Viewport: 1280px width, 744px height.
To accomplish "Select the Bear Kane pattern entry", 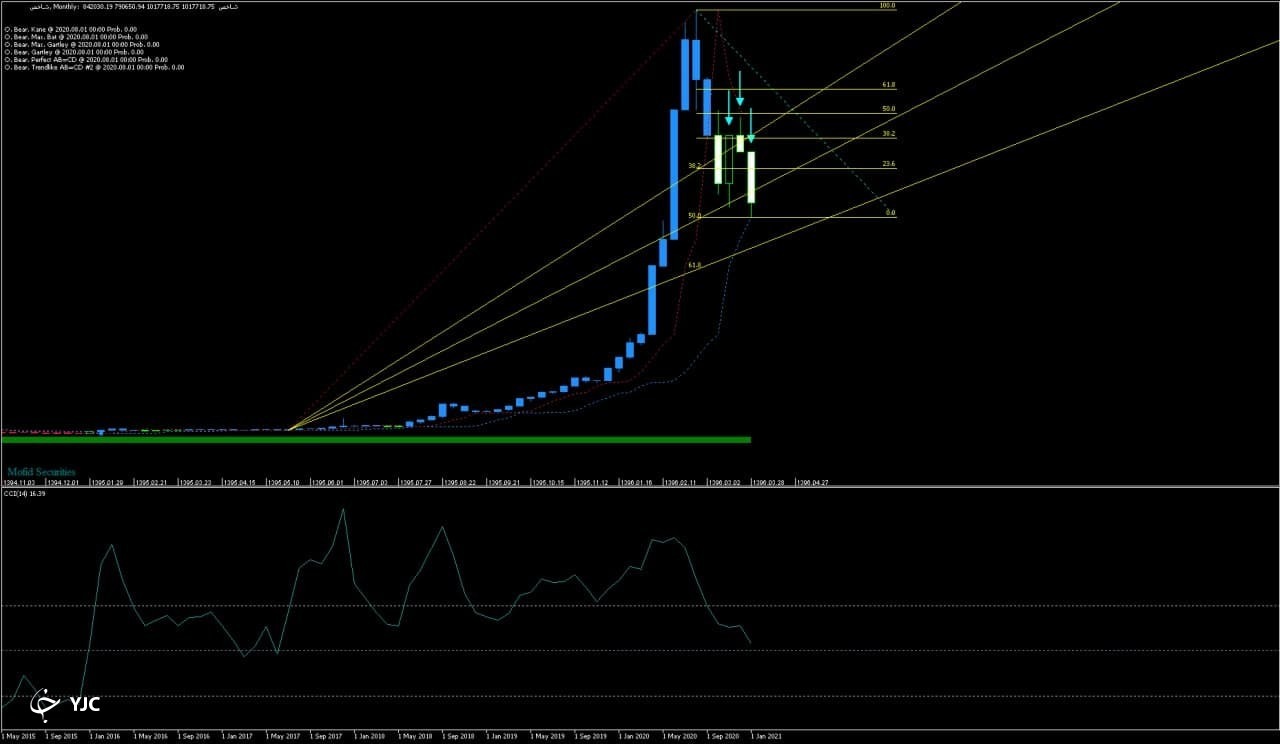I will [x=71, y=30].
